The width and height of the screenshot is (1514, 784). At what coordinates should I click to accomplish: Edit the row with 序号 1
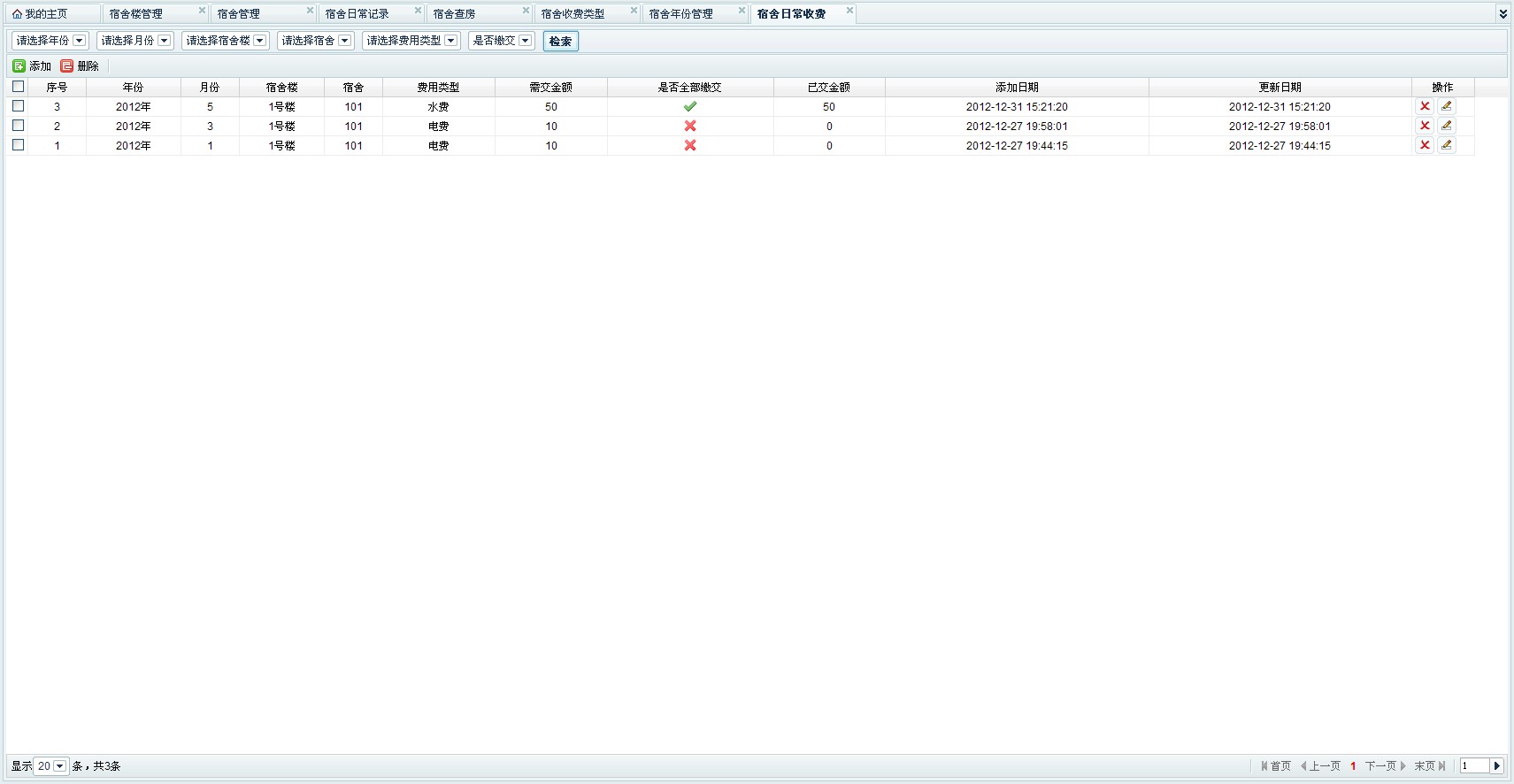tap(1447, 145)
